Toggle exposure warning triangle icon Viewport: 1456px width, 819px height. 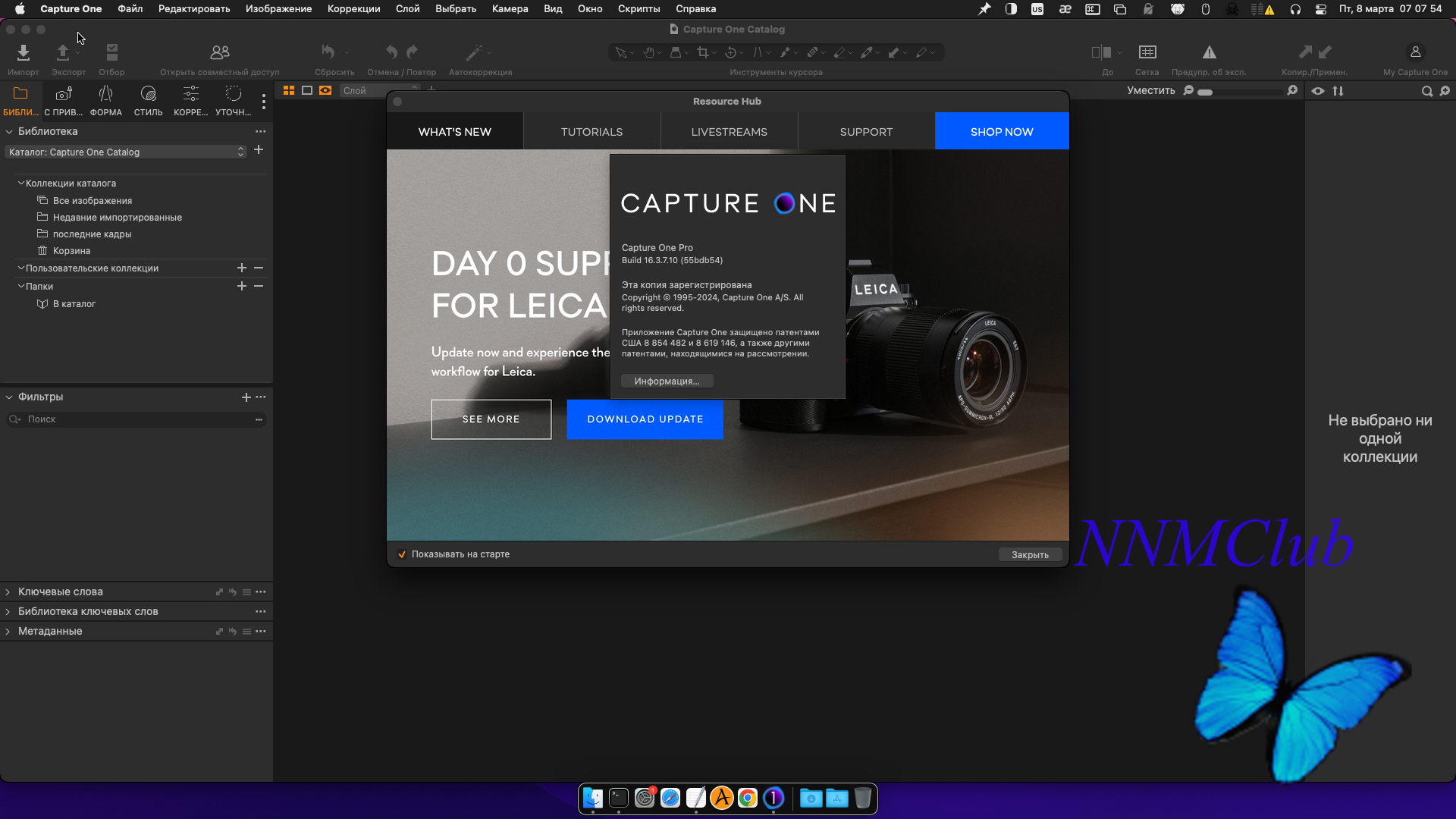(1210, 52)
